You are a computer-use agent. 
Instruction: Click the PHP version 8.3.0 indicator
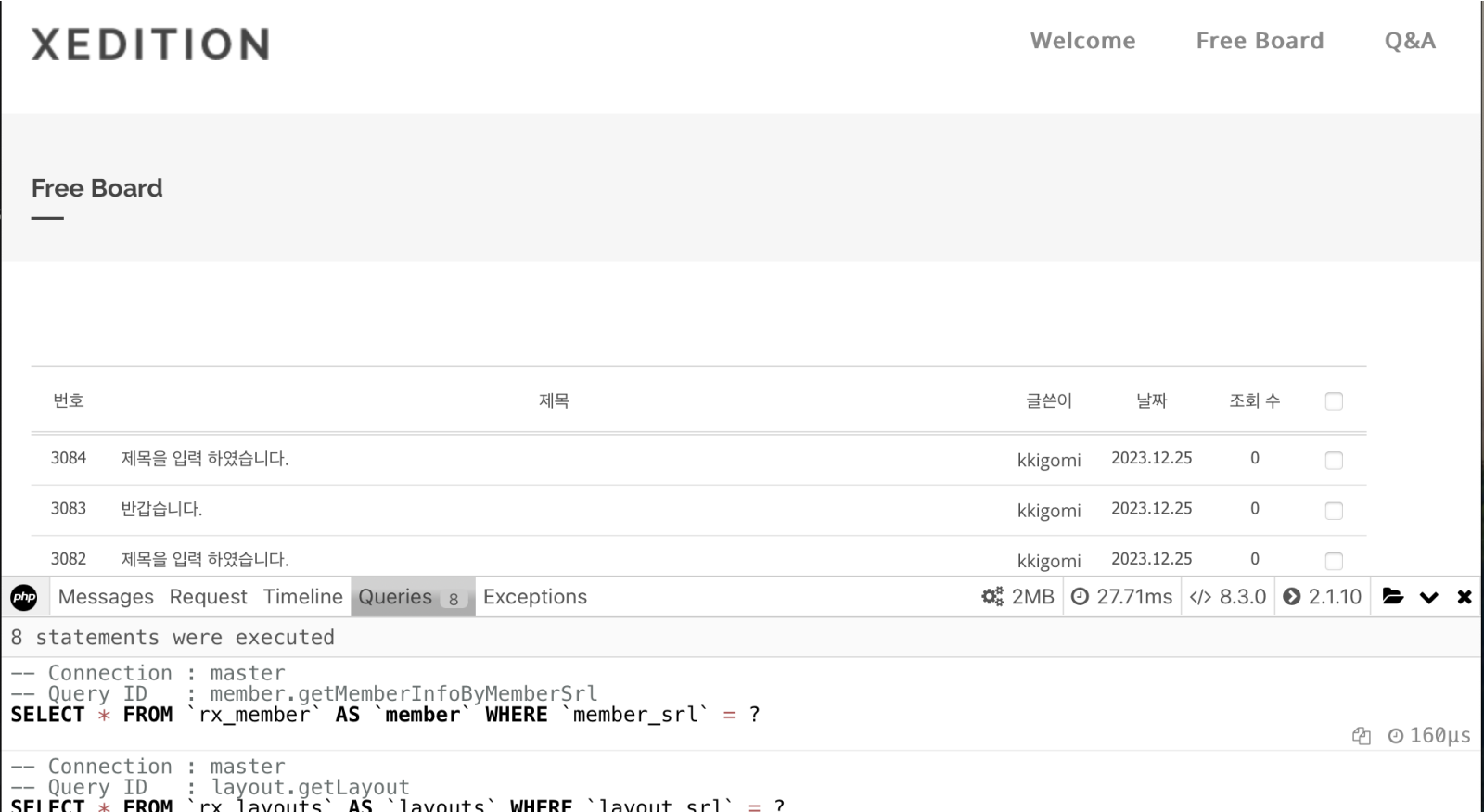[1228, 597]
